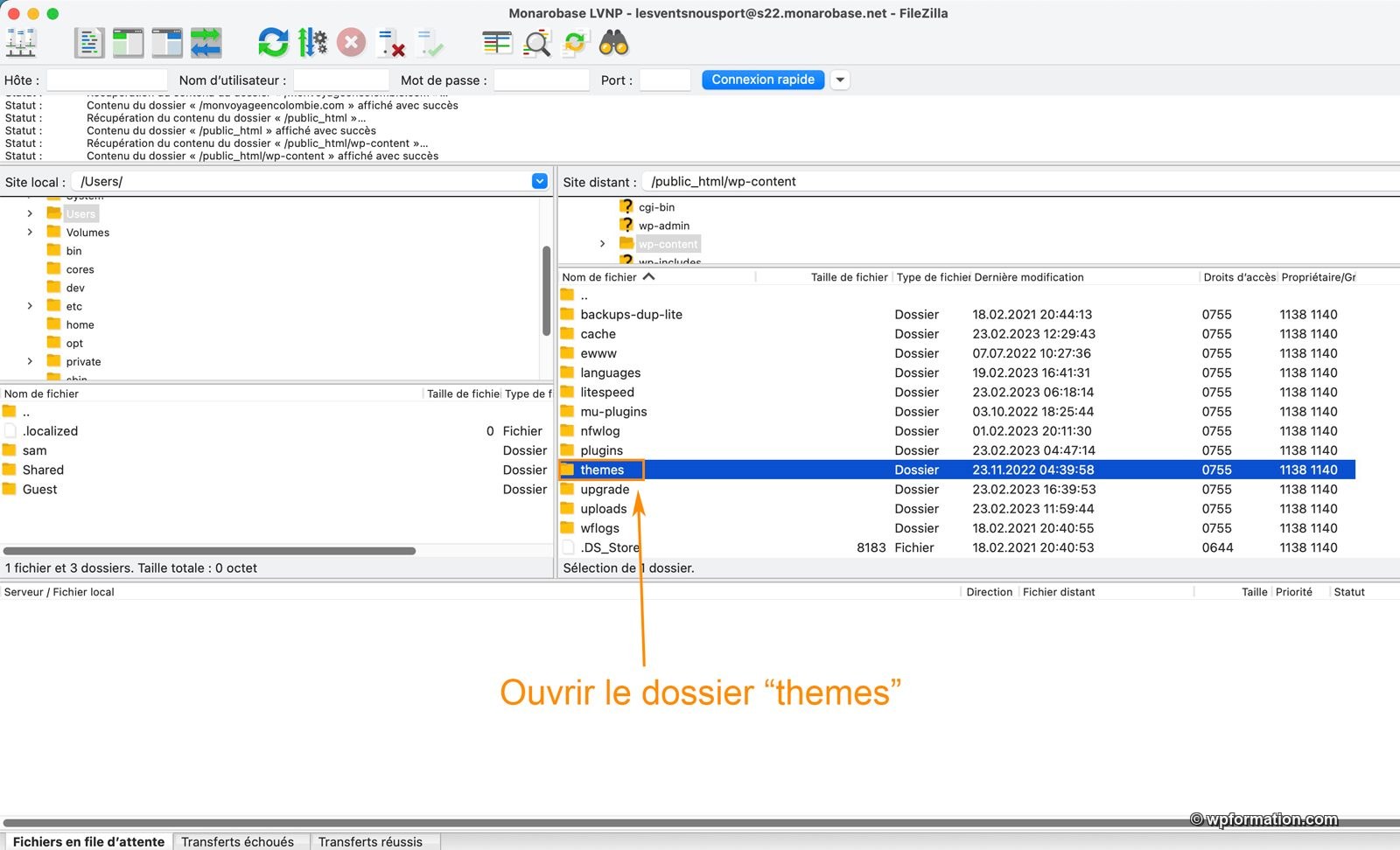Viewport: 1400px width, 850px height.
Task: Toggle local directory tree display
Action: pyautogui.click(x=128, y=42)
